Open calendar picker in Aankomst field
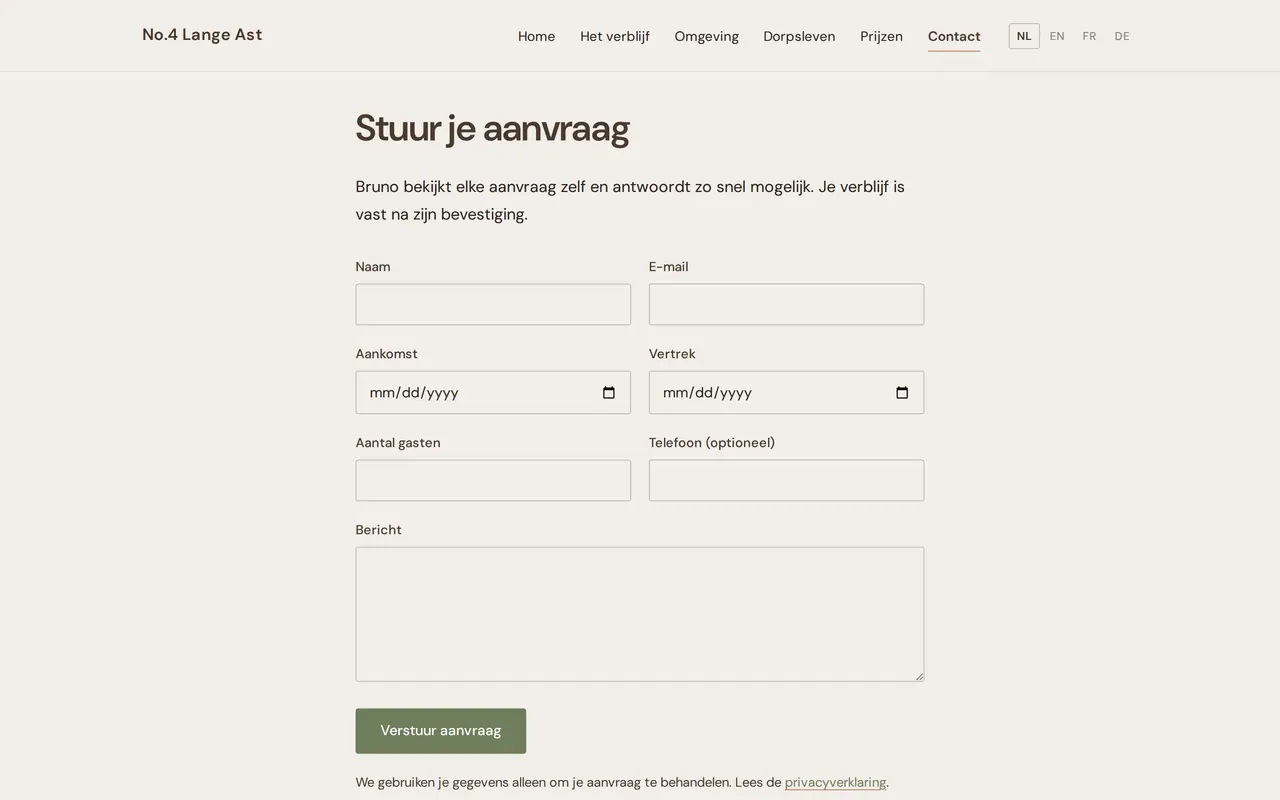The height and width of the screenshot is (800, 1280). click(609, 393)
